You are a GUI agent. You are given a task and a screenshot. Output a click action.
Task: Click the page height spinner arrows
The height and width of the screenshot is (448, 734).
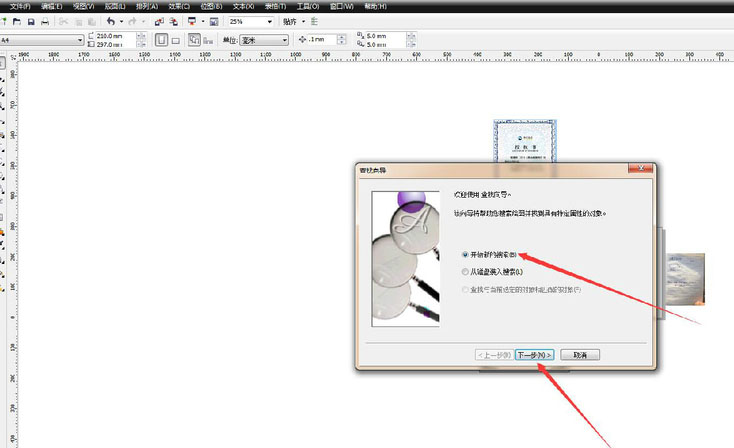pyautogui.click(x=141, y=44)
